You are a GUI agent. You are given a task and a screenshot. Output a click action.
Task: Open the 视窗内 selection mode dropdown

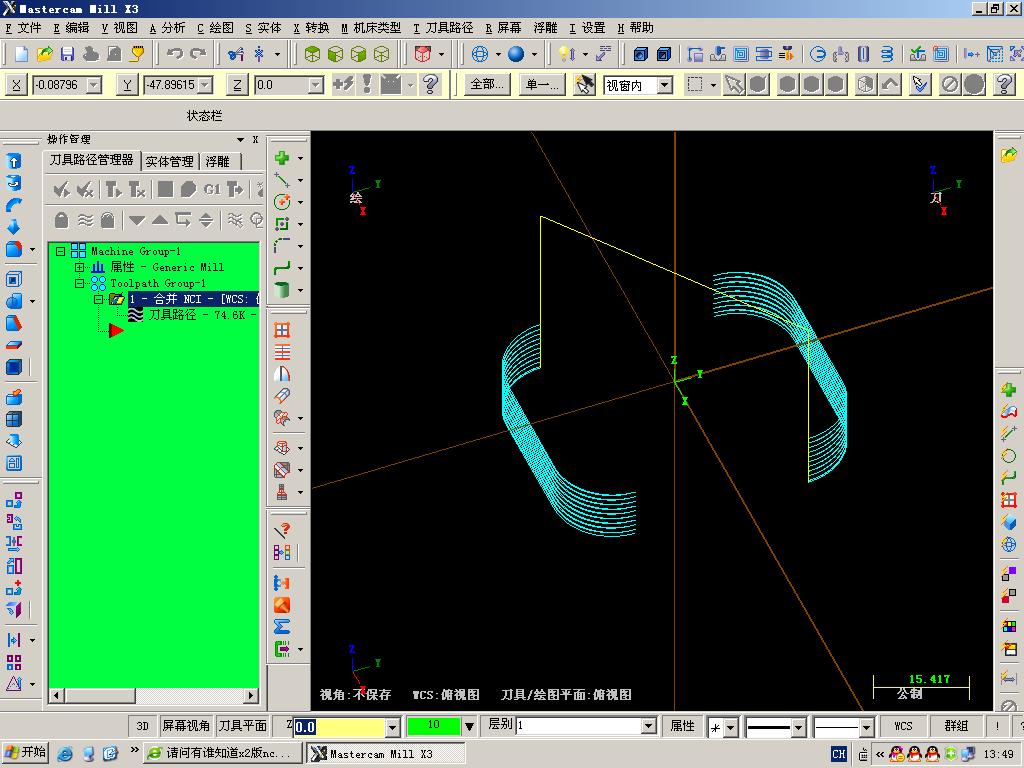click(664, 85)
